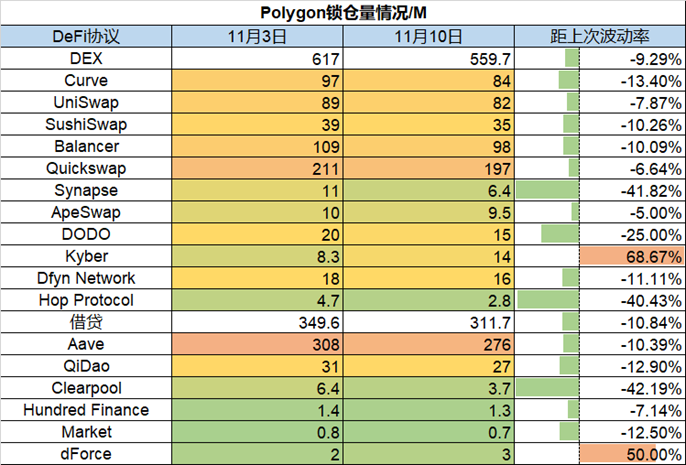Image resolution: width=686 pixels, height=465 pixels.
Task: Click the DEX total 617 cell
Action: click(x=257, y=58)
